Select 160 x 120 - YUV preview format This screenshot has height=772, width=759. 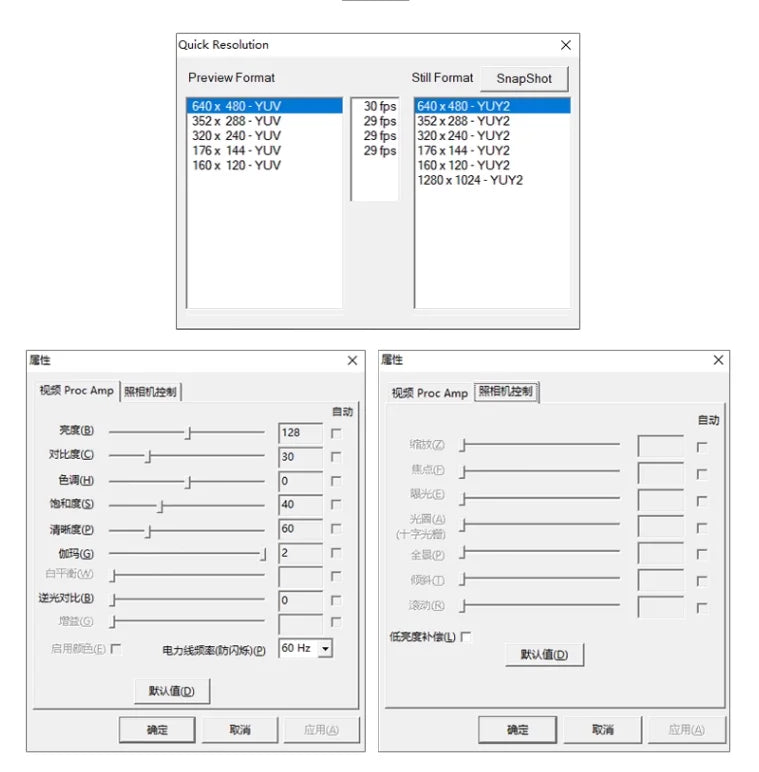265,165
